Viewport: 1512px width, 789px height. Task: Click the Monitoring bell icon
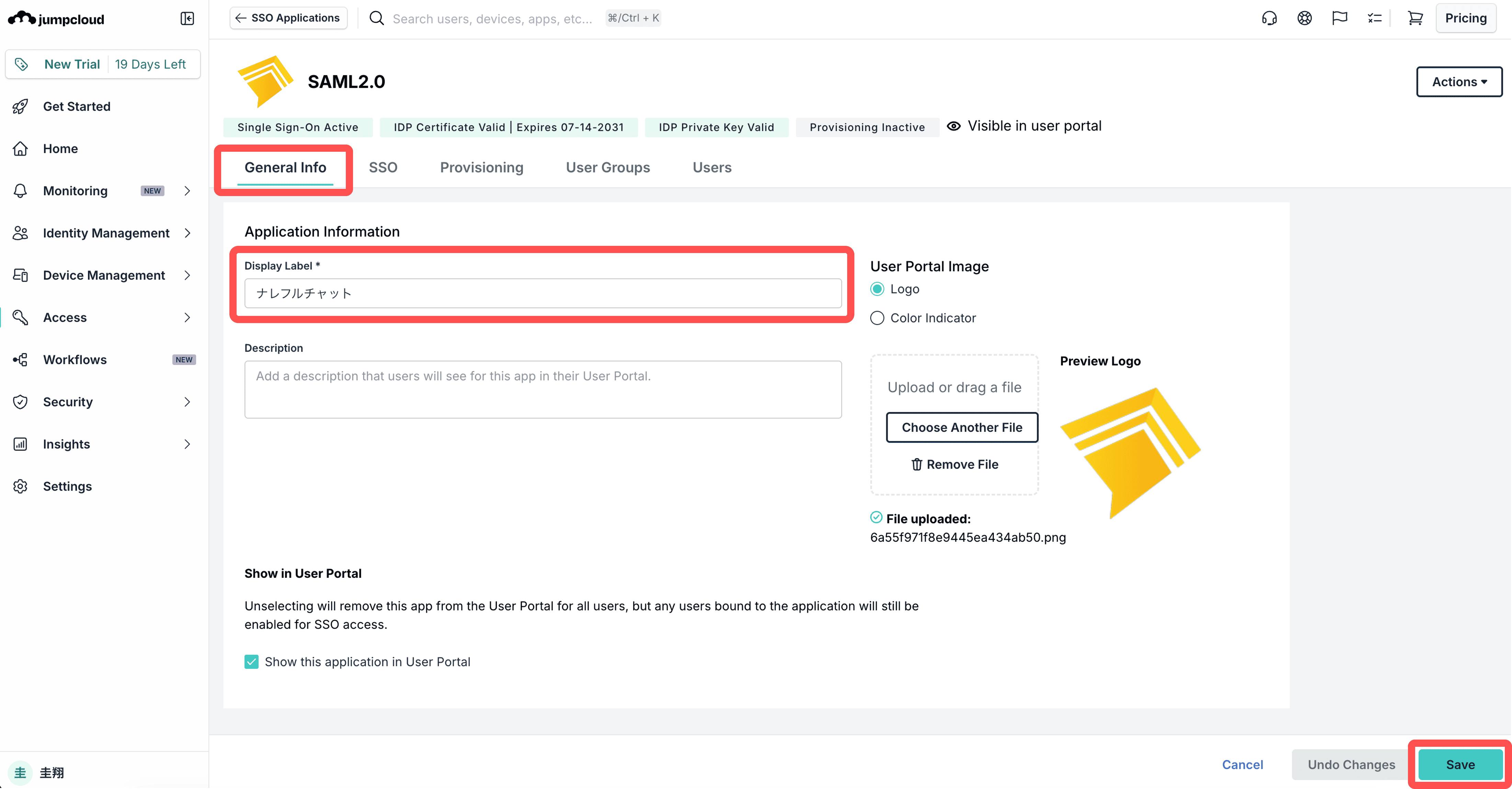tap(21, 191)
